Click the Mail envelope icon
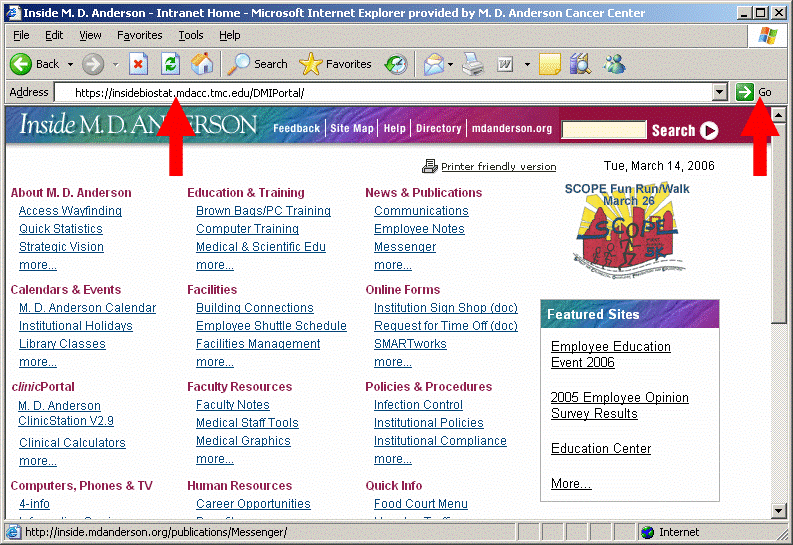Screen dimensions: 793x545 434,64
